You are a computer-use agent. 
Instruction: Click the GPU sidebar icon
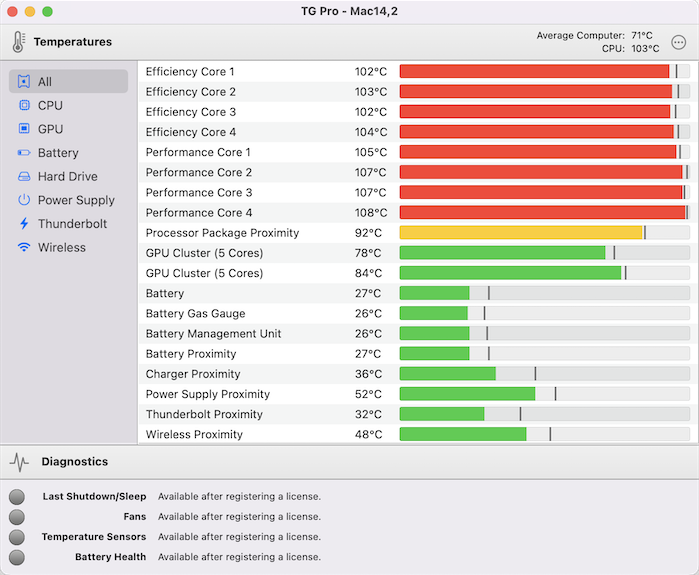(x=24, y=129)
